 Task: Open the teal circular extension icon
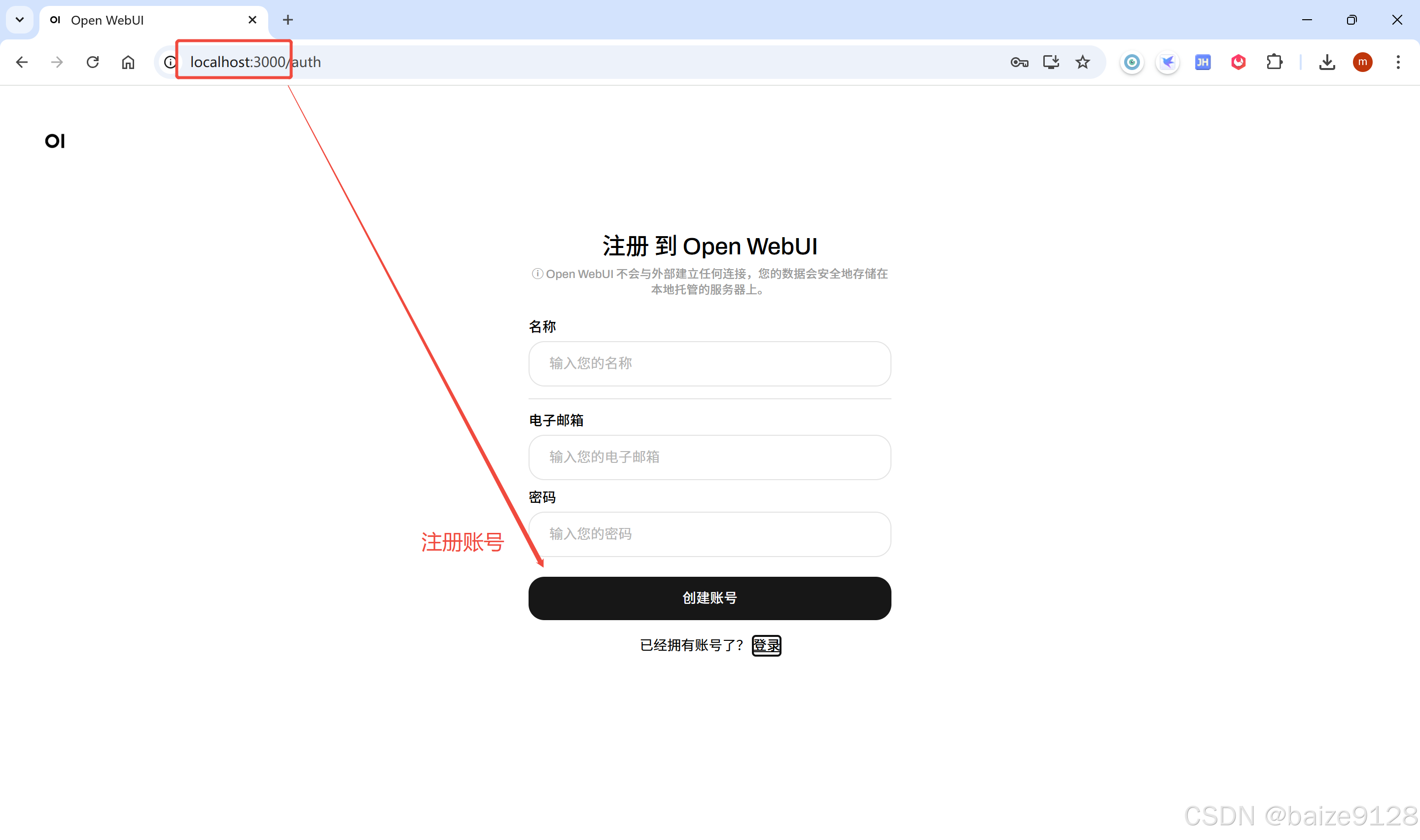1132,62
